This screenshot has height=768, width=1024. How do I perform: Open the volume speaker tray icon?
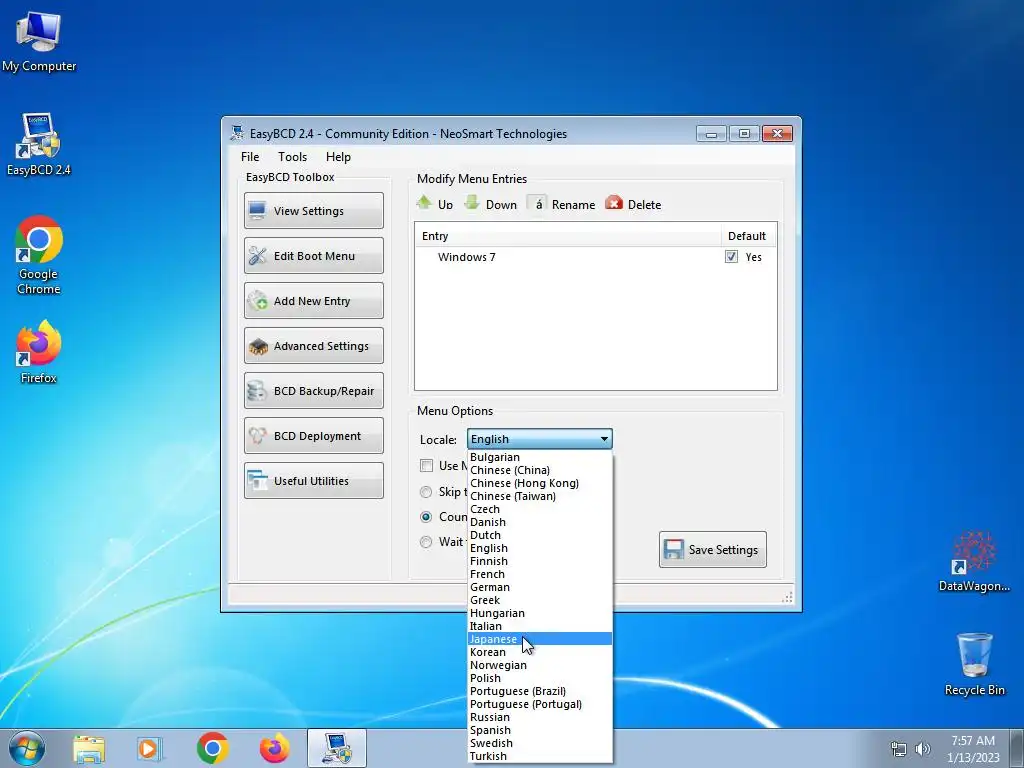click(x=923, y=749)
